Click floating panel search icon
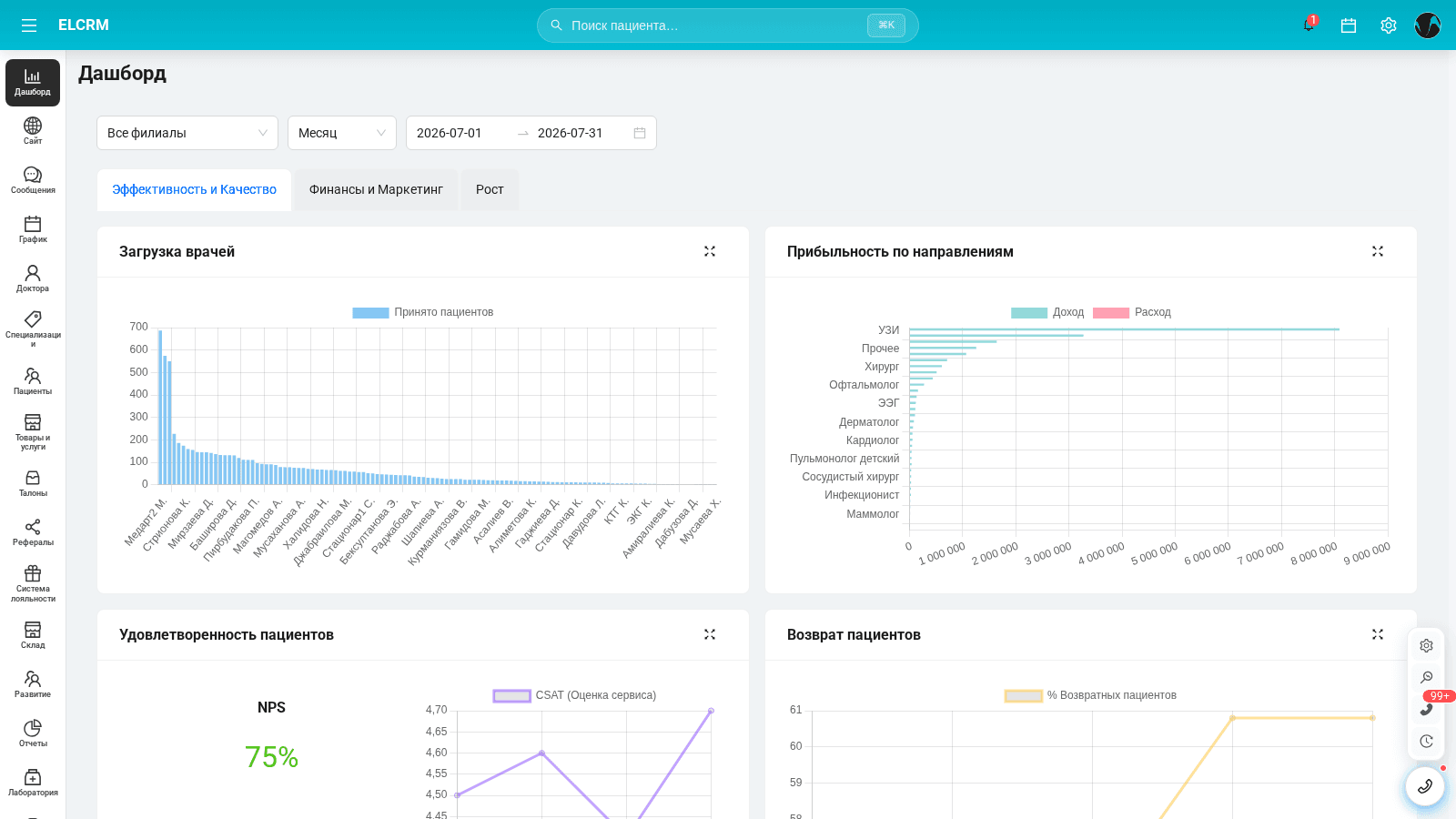The width and height of the screenshot is (1456, 819). tap(1426, 677)
